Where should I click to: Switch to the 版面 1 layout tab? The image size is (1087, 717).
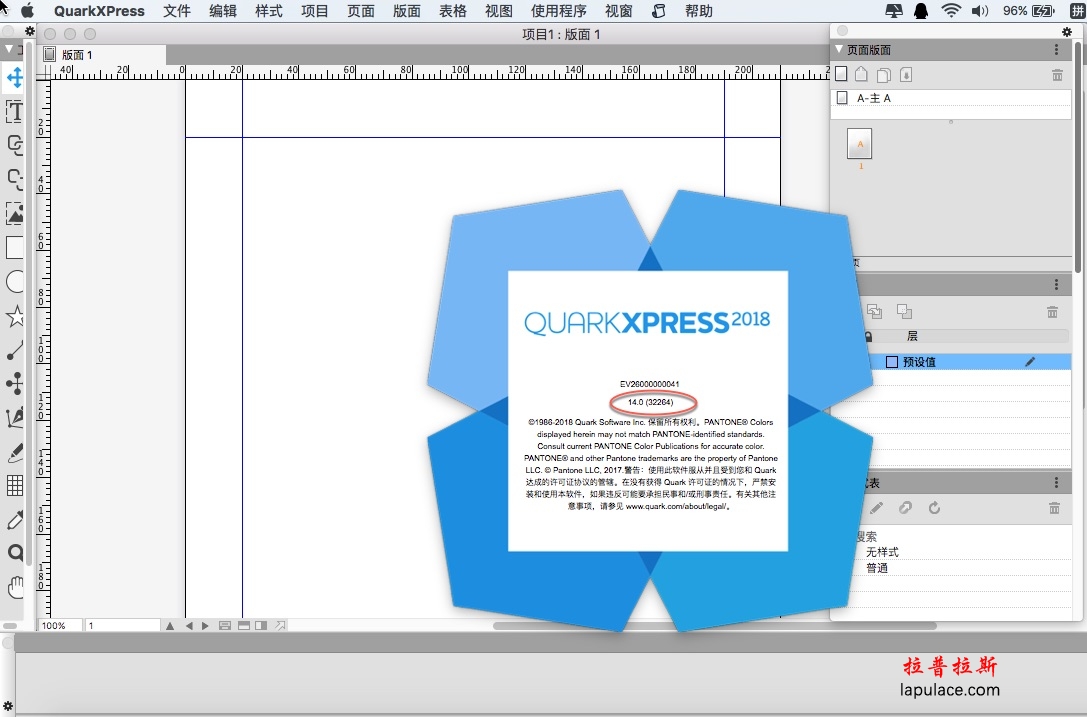pos(103,55)
